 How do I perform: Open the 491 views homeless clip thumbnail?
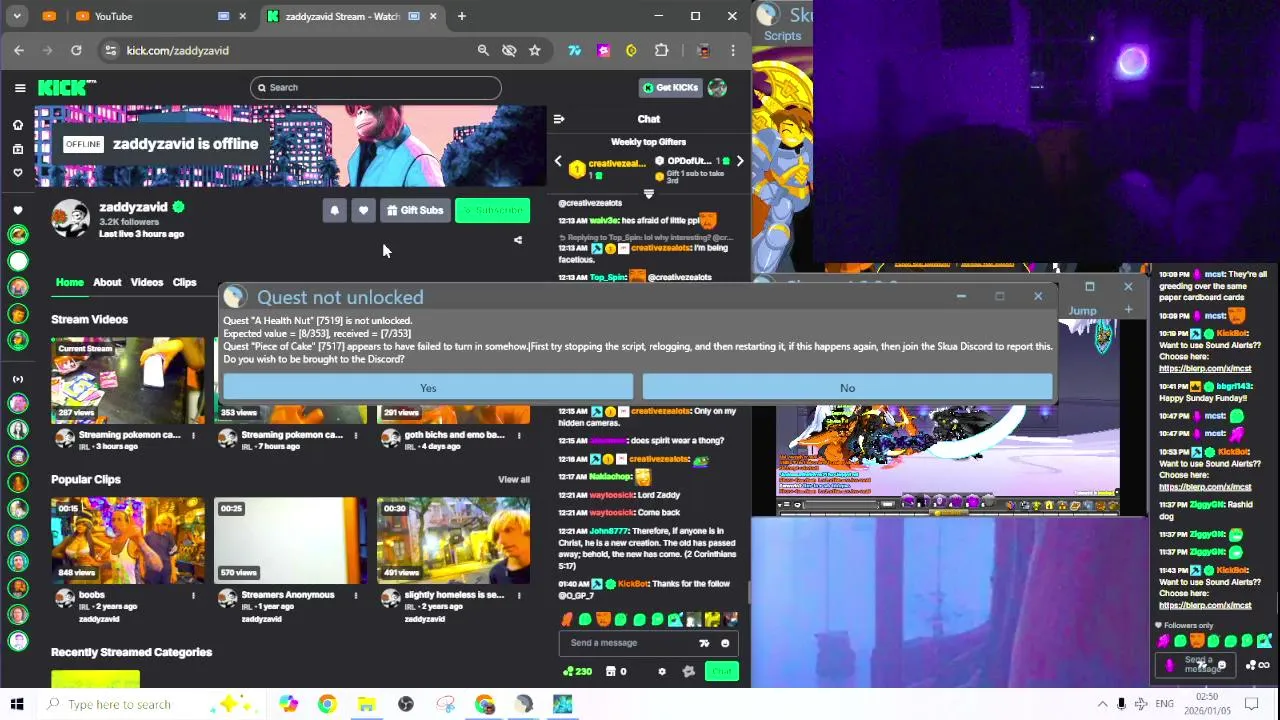tap(453, 540)
